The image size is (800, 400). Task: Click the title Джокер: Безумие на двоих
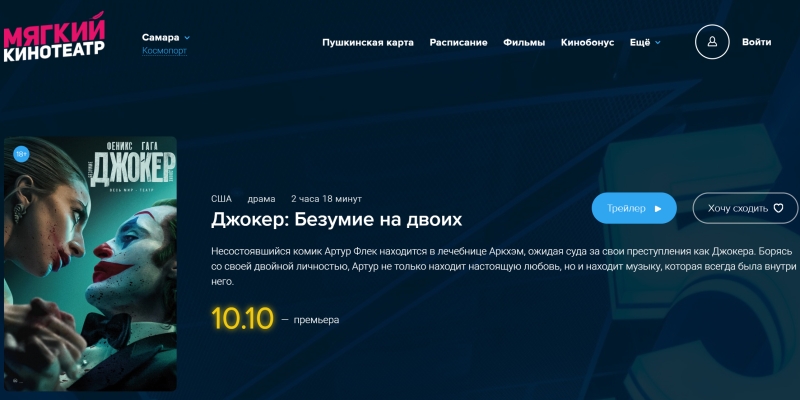pyautogui.click(x=337, y=219)
